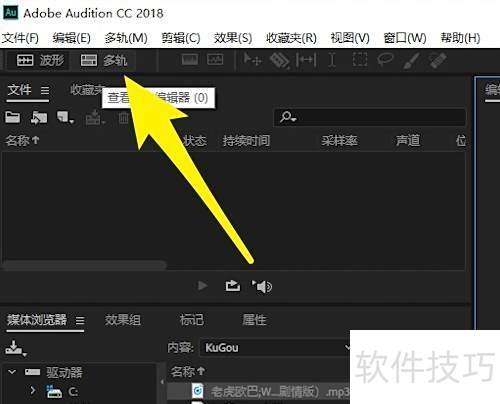Viewport: 500px width, 404px height.
Task: Collapse the 驱动器 tree node
Action: (x=12, y=371)
